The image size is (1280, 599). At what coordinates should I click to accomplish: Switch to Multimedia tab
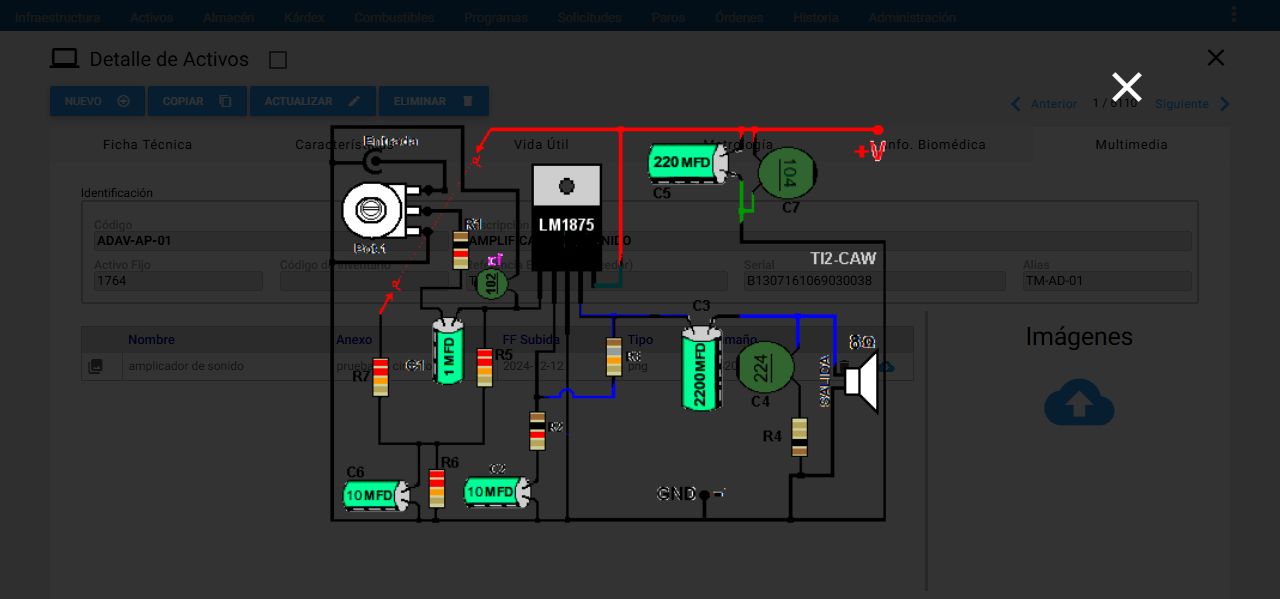[x=1131, y=145]
